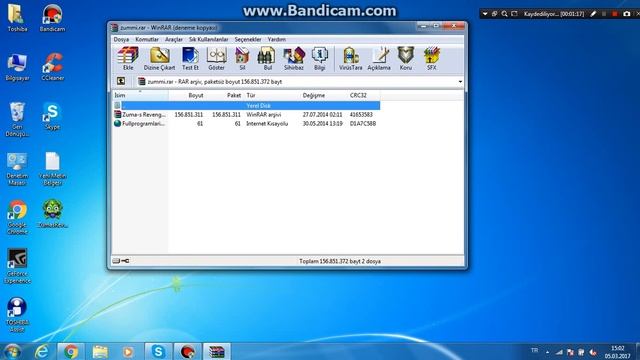Screen dimensions: 640x360
Task: Take Bandicam screenshot camera icon
Action: tap(627, 14)
